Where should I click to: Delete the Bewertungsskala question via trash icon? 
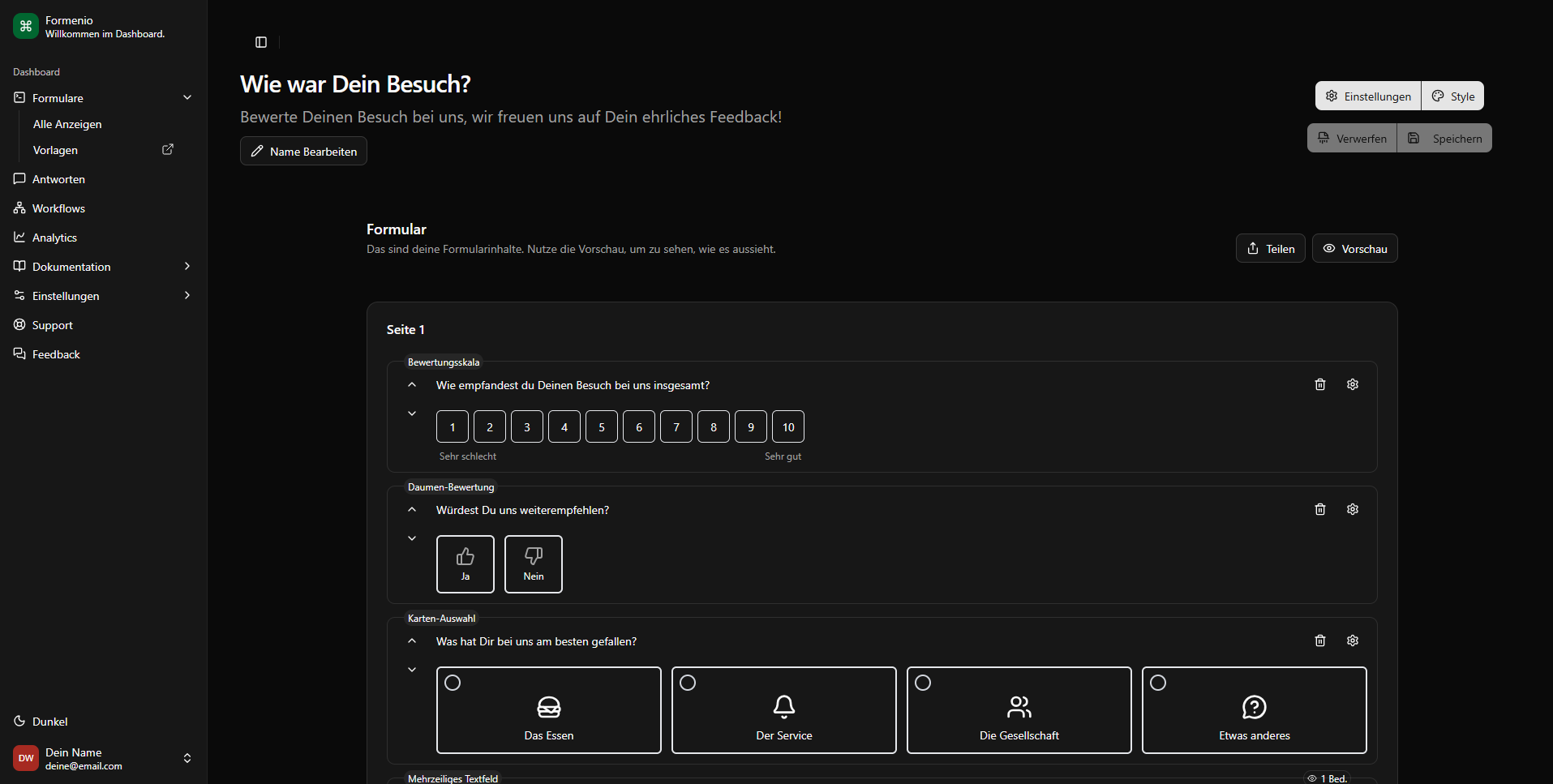click(x=1319, y=384)
